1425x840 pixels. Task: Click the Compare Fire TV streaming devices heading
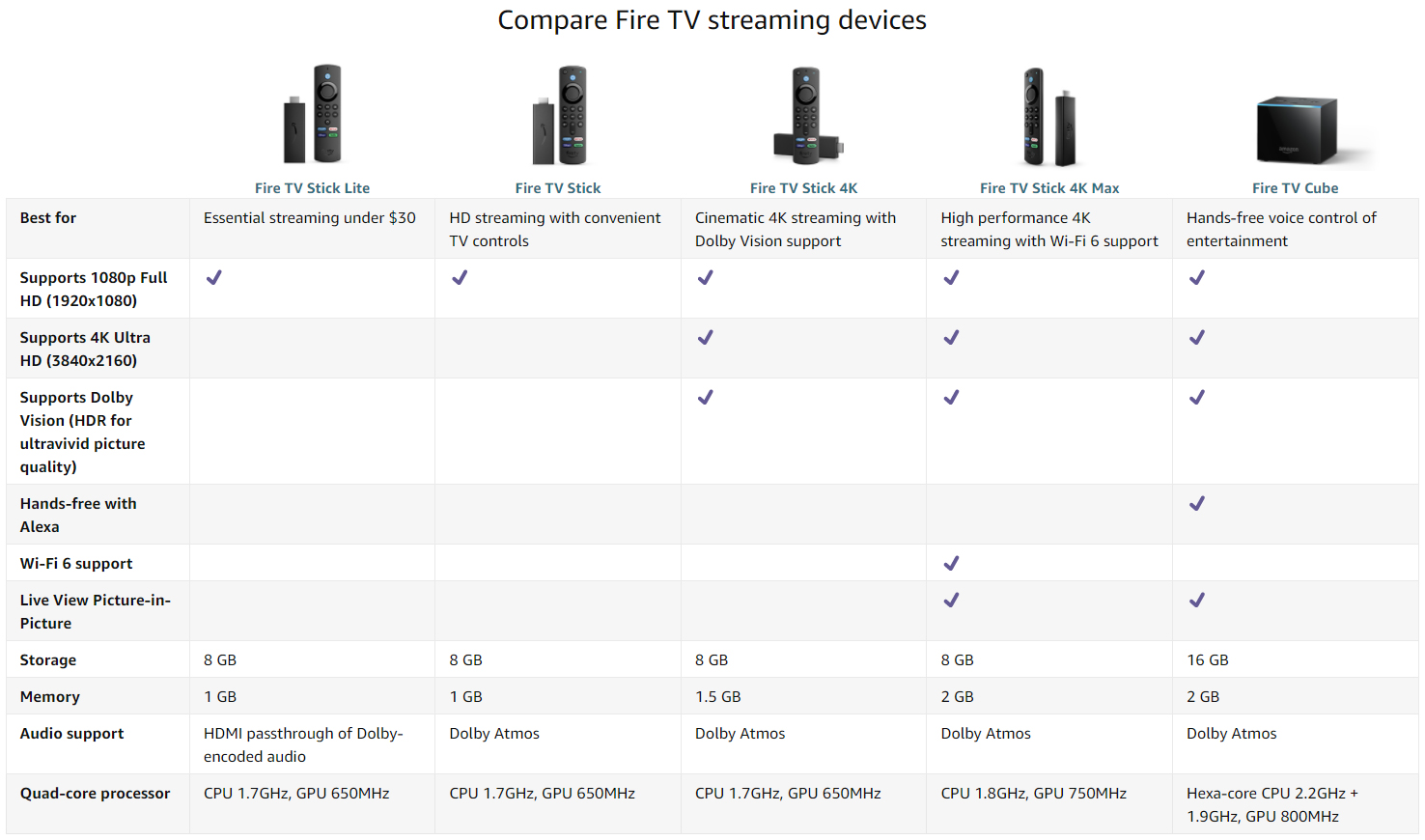coord(712,20)
